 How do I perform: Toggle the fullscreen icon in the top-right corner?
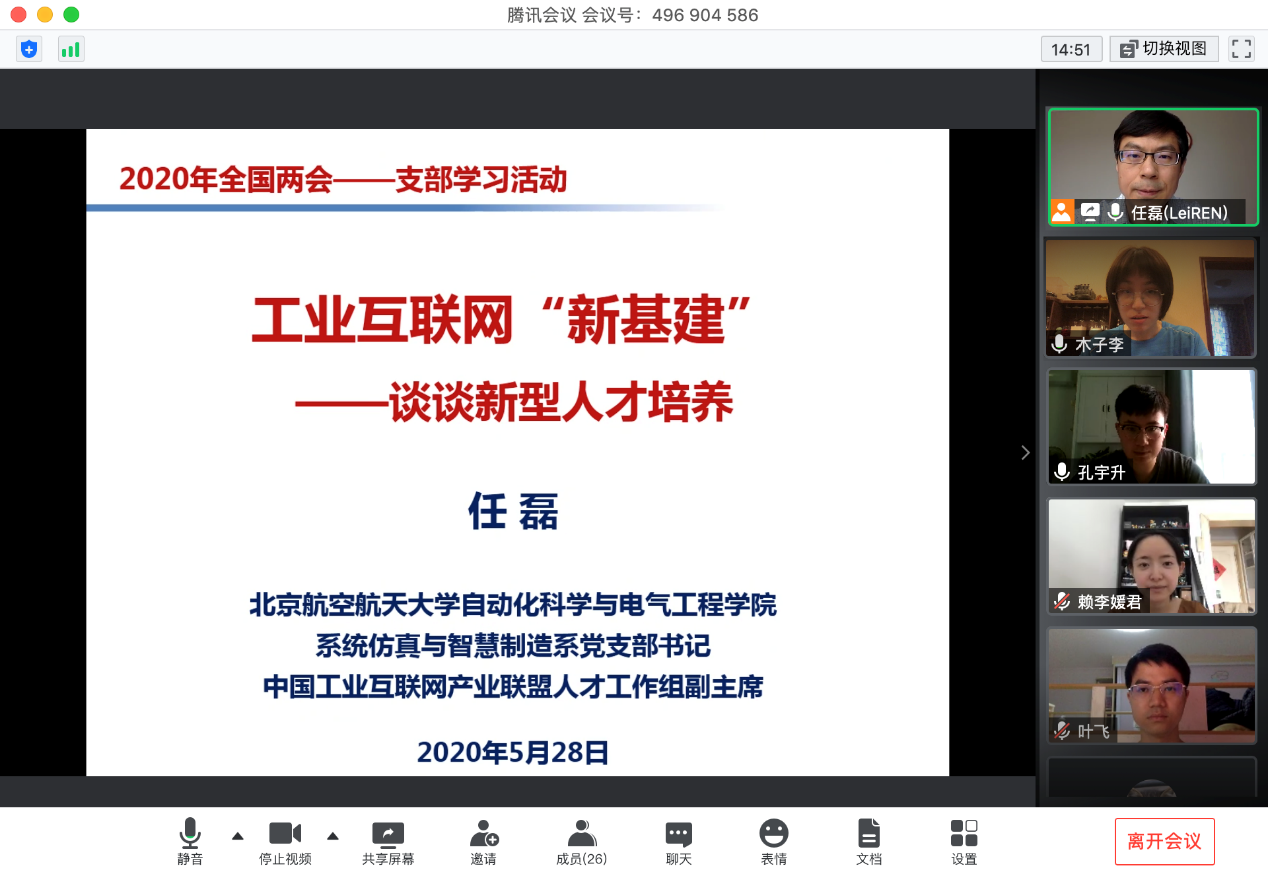point(1241,49)
